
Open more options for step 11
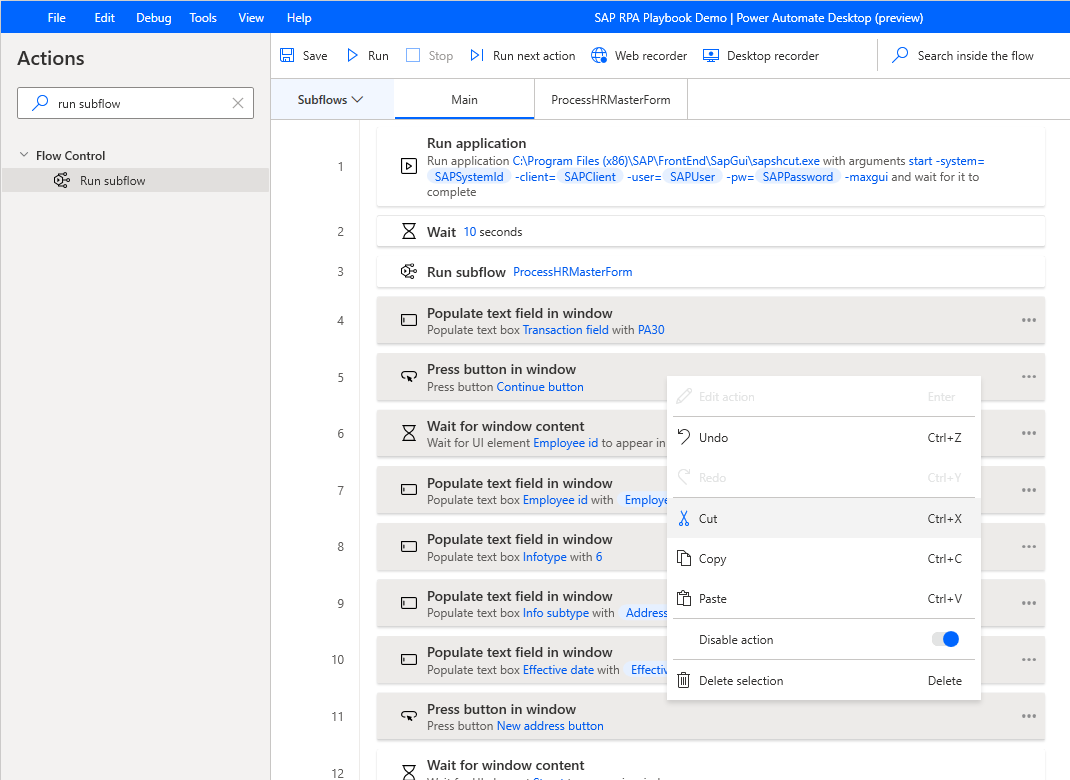click(1029, 717)
